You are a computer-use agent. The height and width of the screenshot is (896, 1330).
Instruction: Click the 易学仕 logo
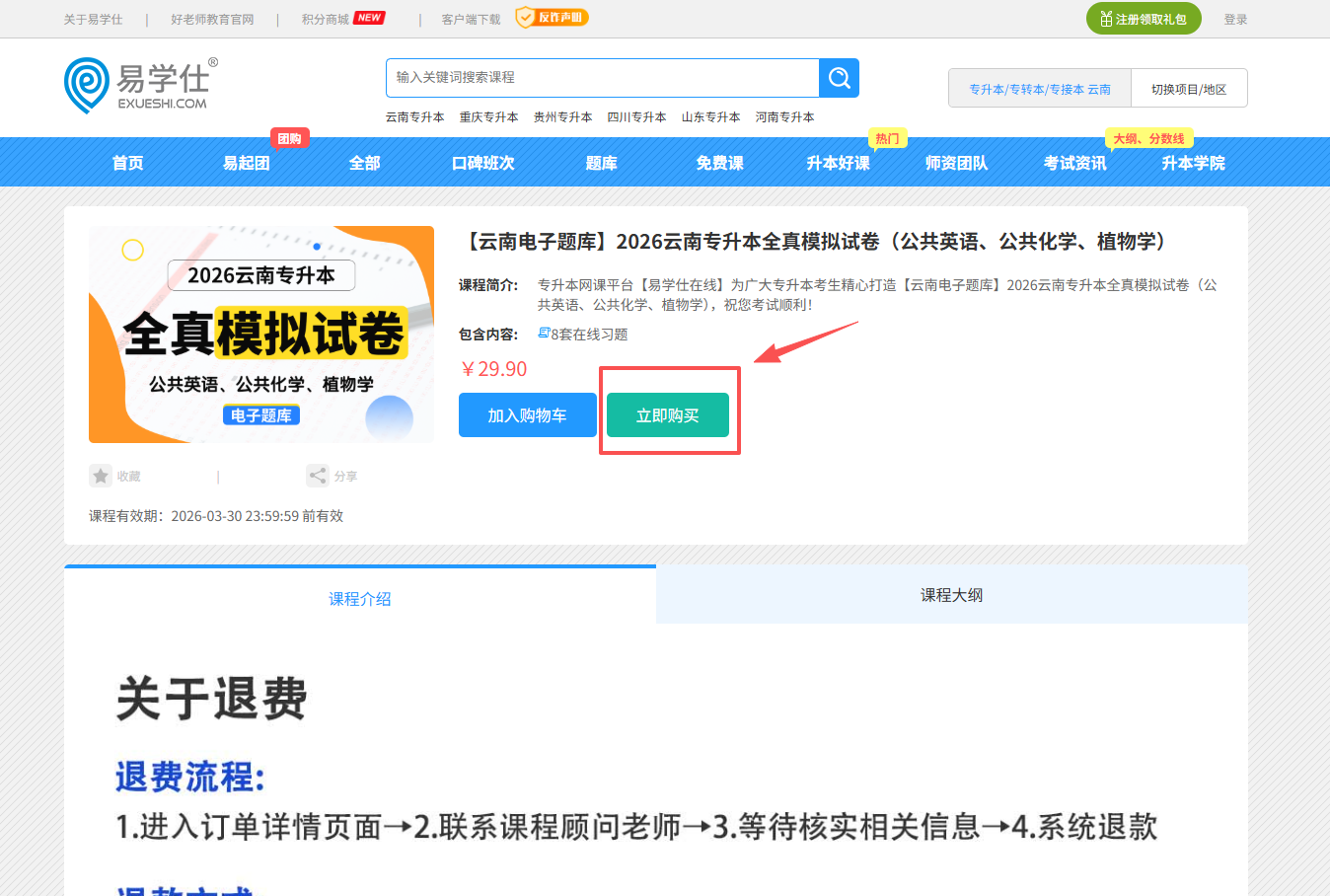click(x=141, y=85)
